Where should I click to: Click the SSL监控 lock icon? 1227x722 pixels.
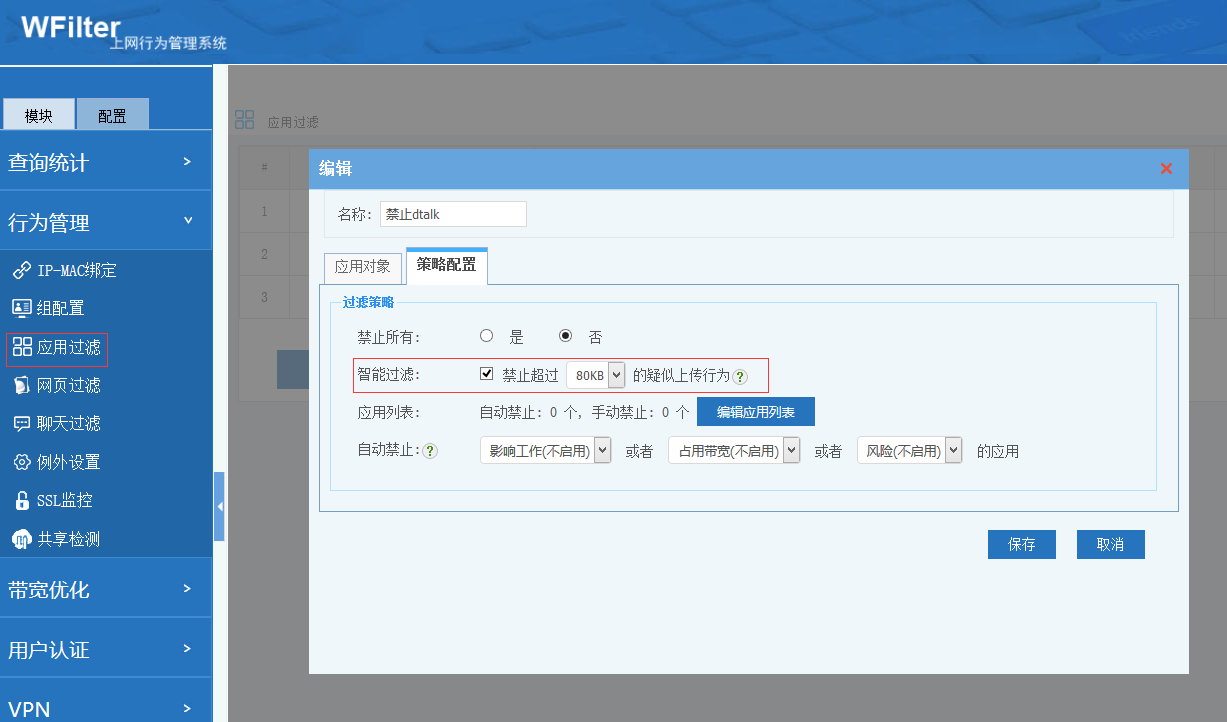21,500
